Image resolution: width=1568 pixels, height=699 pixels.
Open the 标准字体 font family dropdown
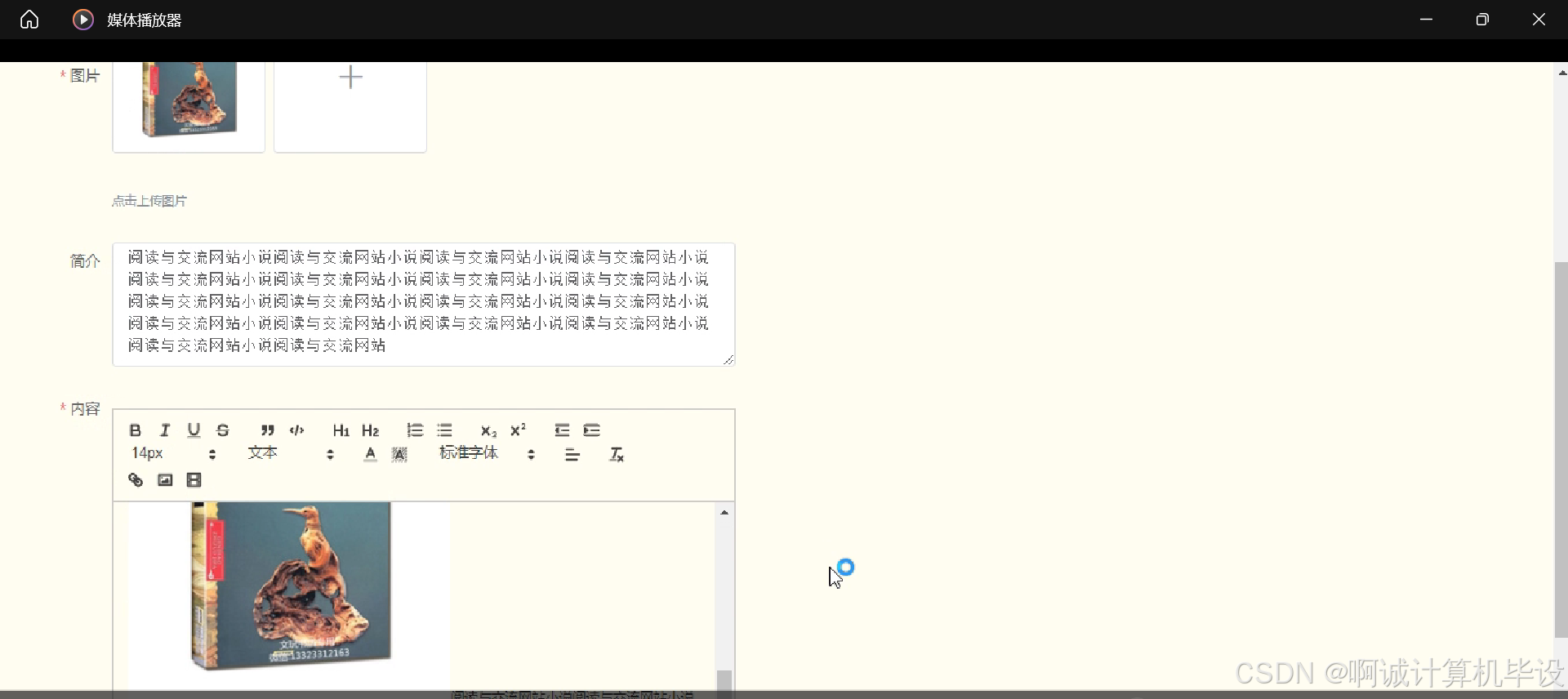coord(488,453)
